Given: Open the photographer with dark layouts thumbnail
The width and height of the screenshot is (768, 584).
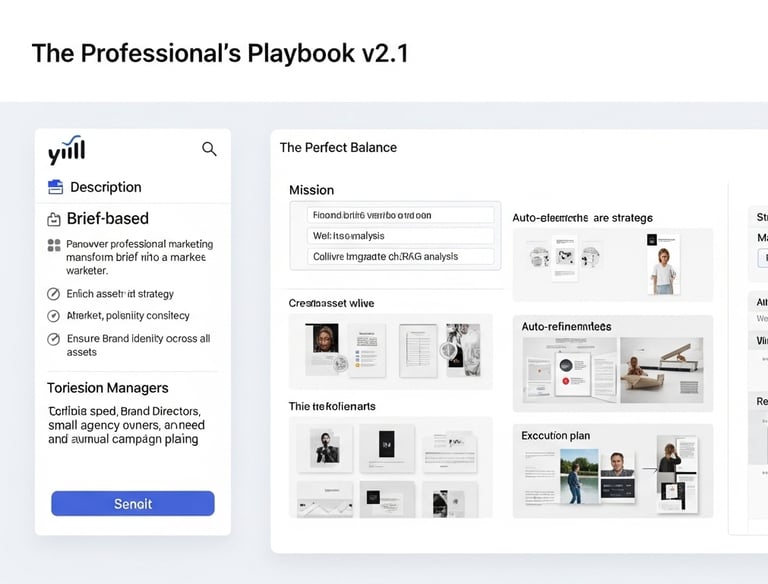Looking at the screenshot, I should pyautogui.click(x=678, y=476).
